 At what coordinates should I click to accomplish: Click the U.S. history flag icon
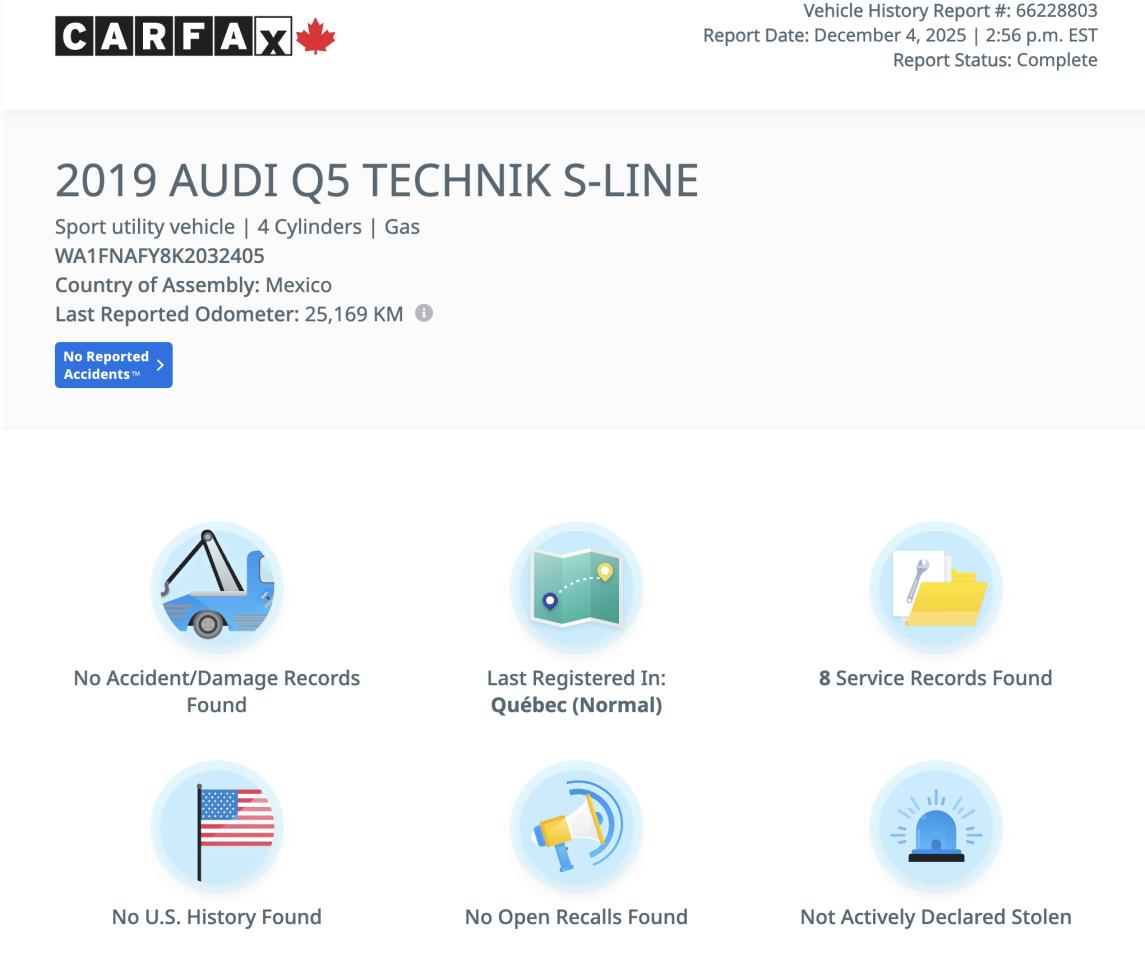[x=217, y=827]
